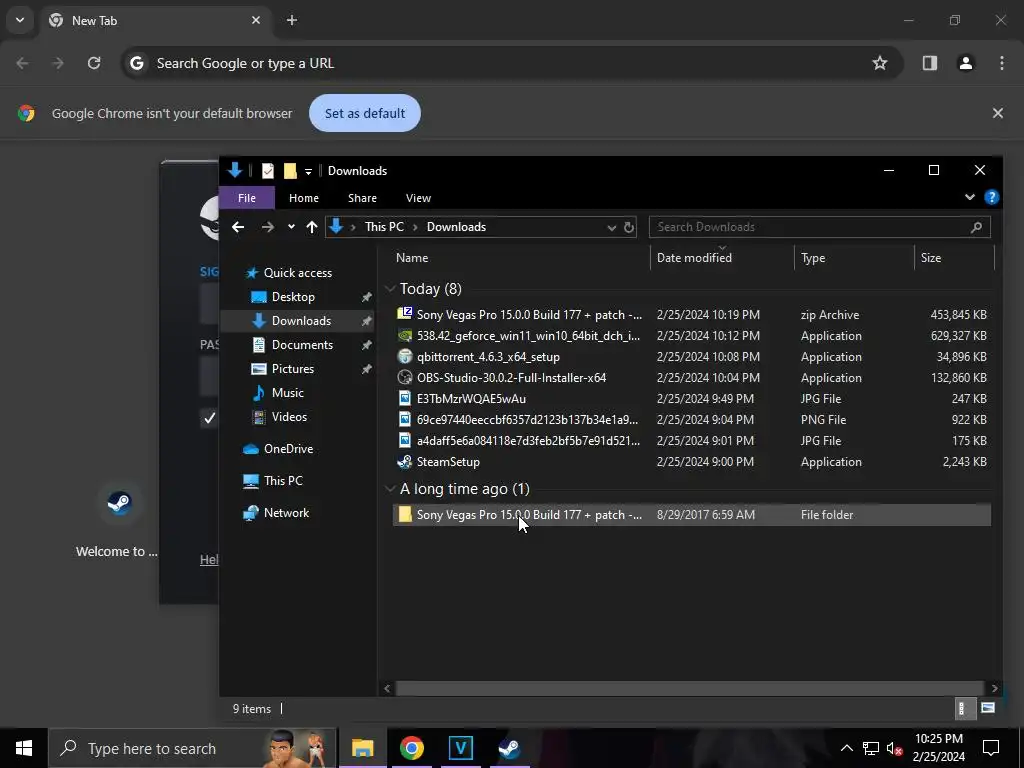1024x768 pixels.
Task: Click the Chrome icon in the taskbar
Action: (x=411, y=748)
